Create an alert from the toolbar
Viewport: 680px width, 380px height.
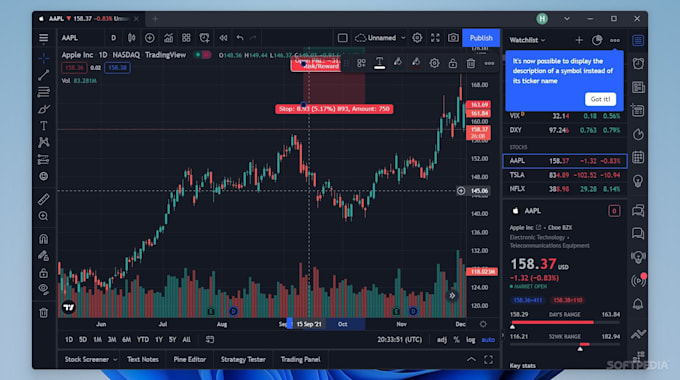[204, 38]
